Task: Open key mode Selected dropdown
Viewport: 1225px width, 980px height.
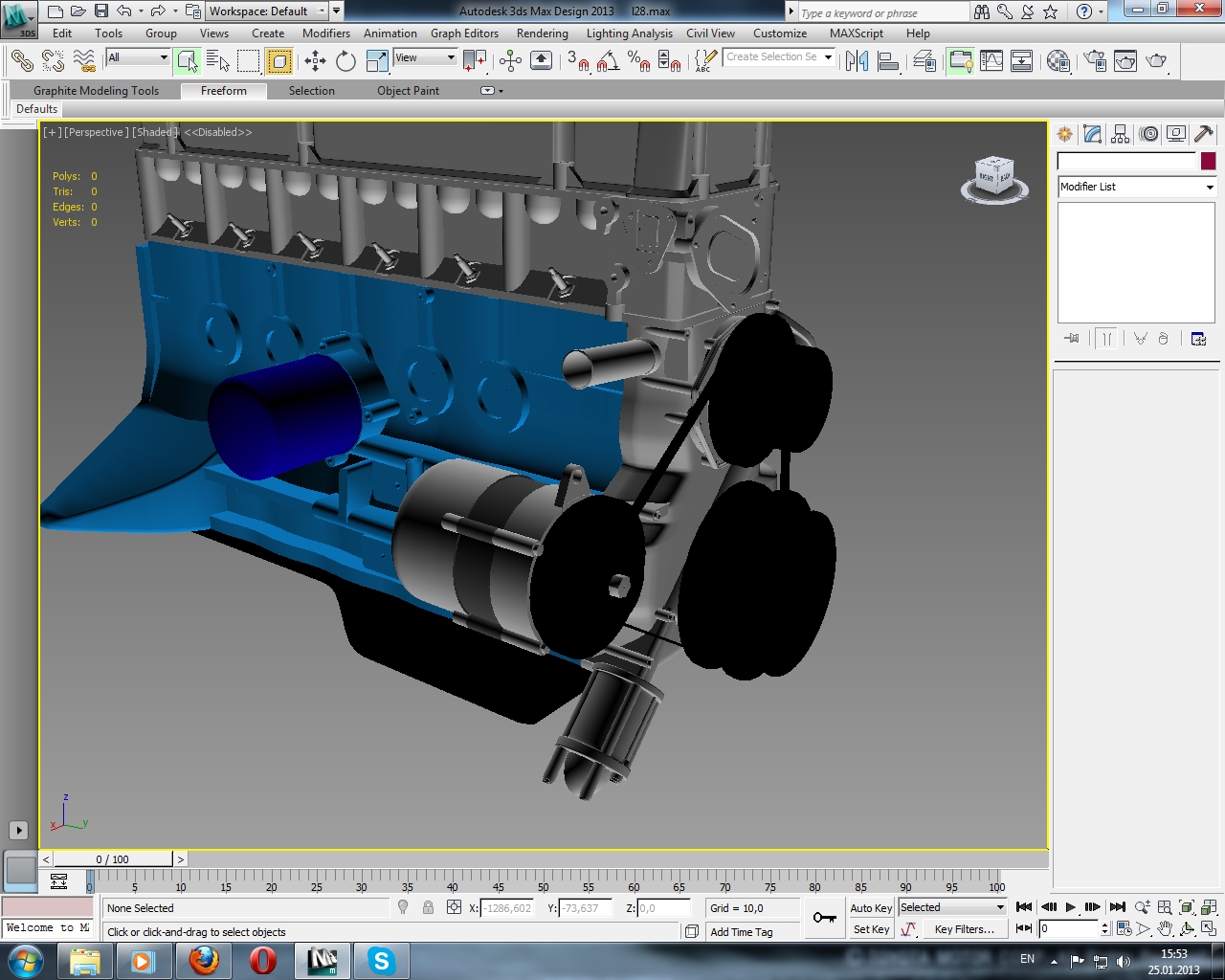Action: [951, 907]
